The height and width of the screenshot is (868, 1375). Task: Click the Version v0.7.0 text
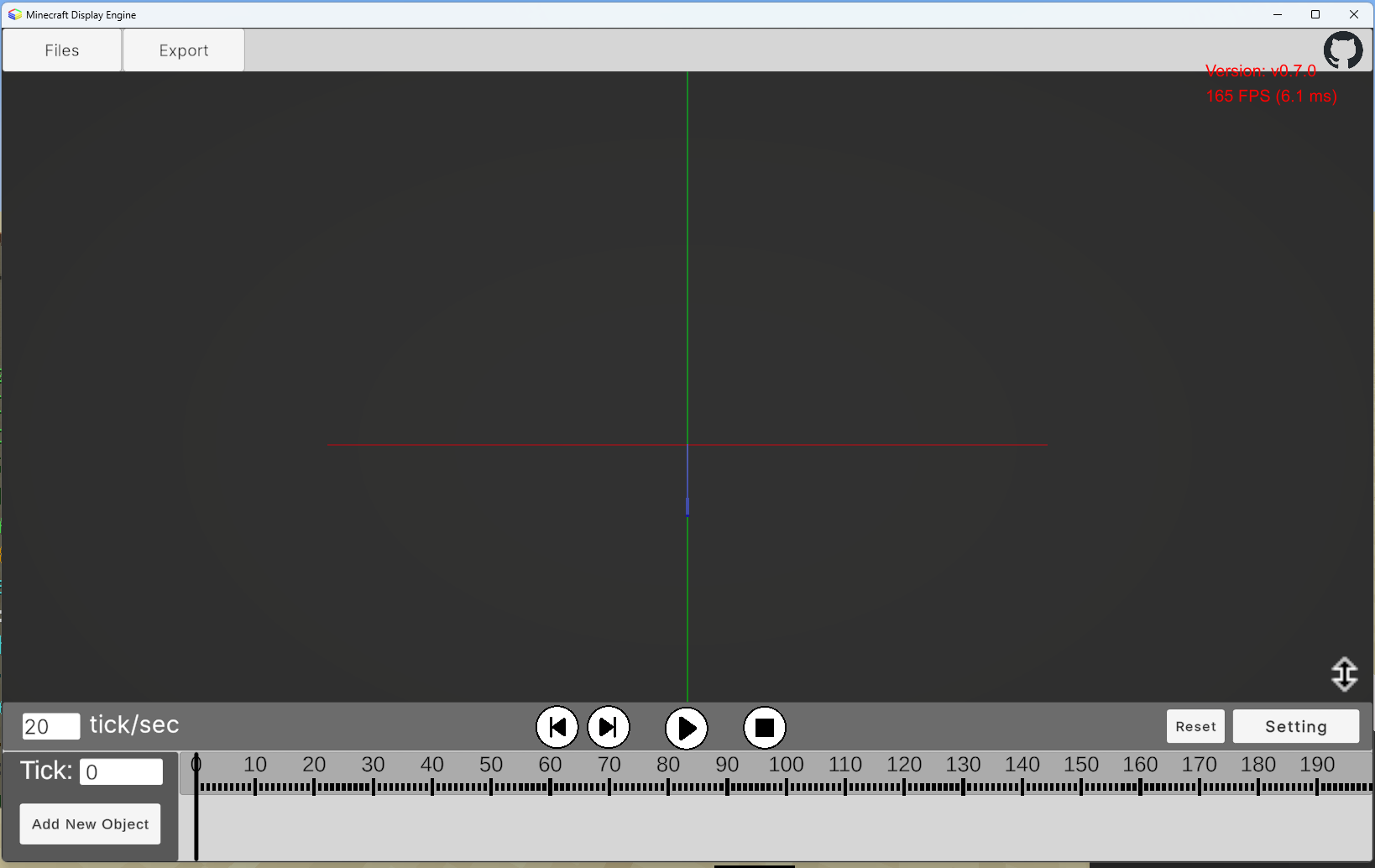click(1261, 71)
